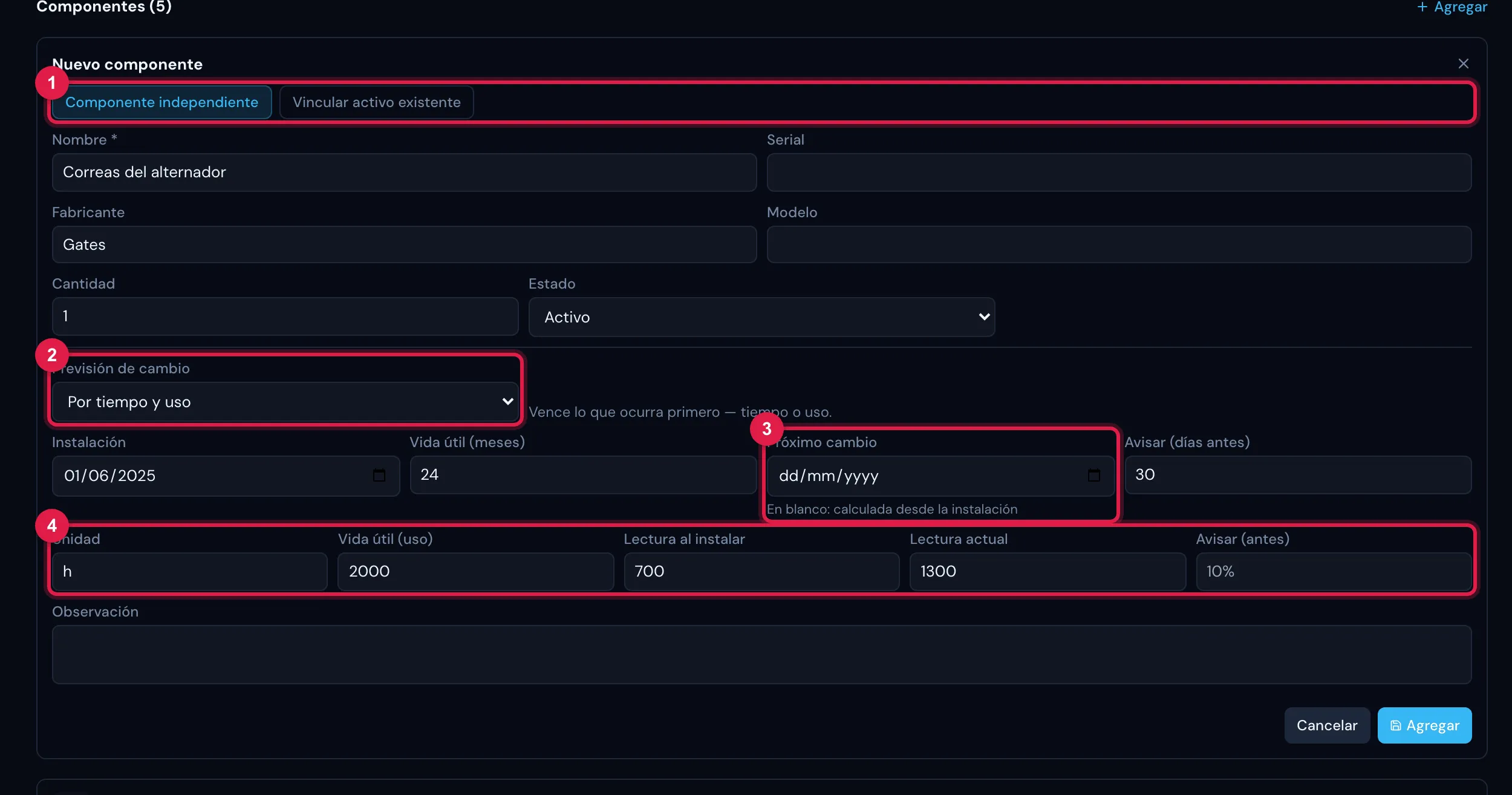The image size is (1512, 795).
Task: Click the Vida útil (uso) field showing 2000
Action: (475, 572)
